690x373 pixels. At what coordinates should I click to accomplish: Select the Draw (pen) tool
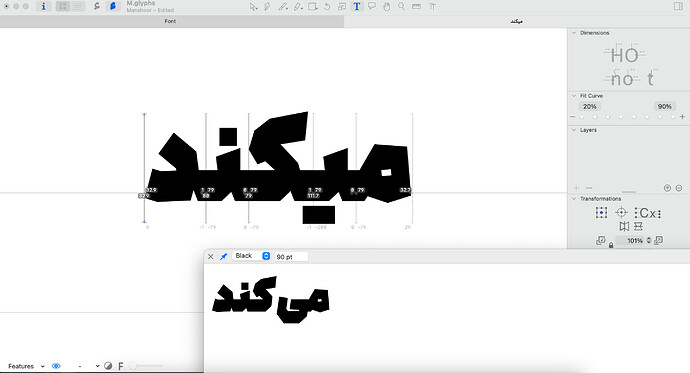click(x=267, y=7)
